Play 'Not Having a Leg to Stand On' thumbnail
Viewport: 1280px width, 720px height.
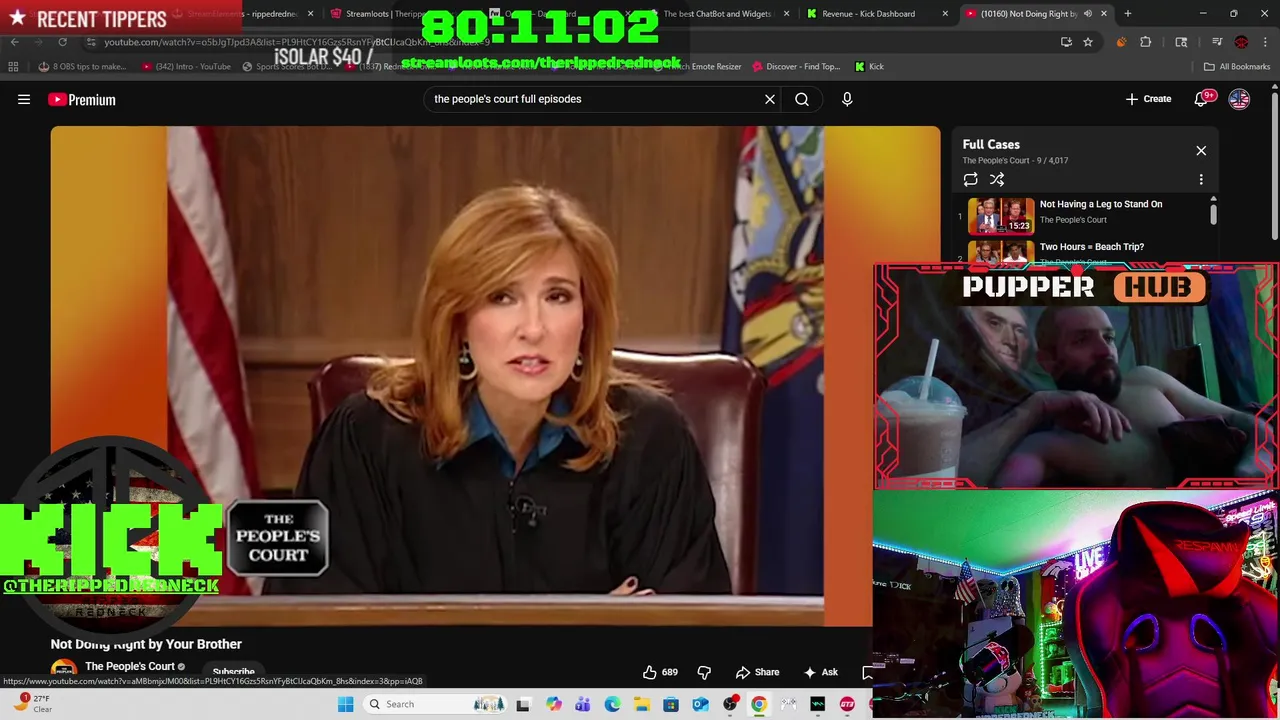pos(1000,216)
